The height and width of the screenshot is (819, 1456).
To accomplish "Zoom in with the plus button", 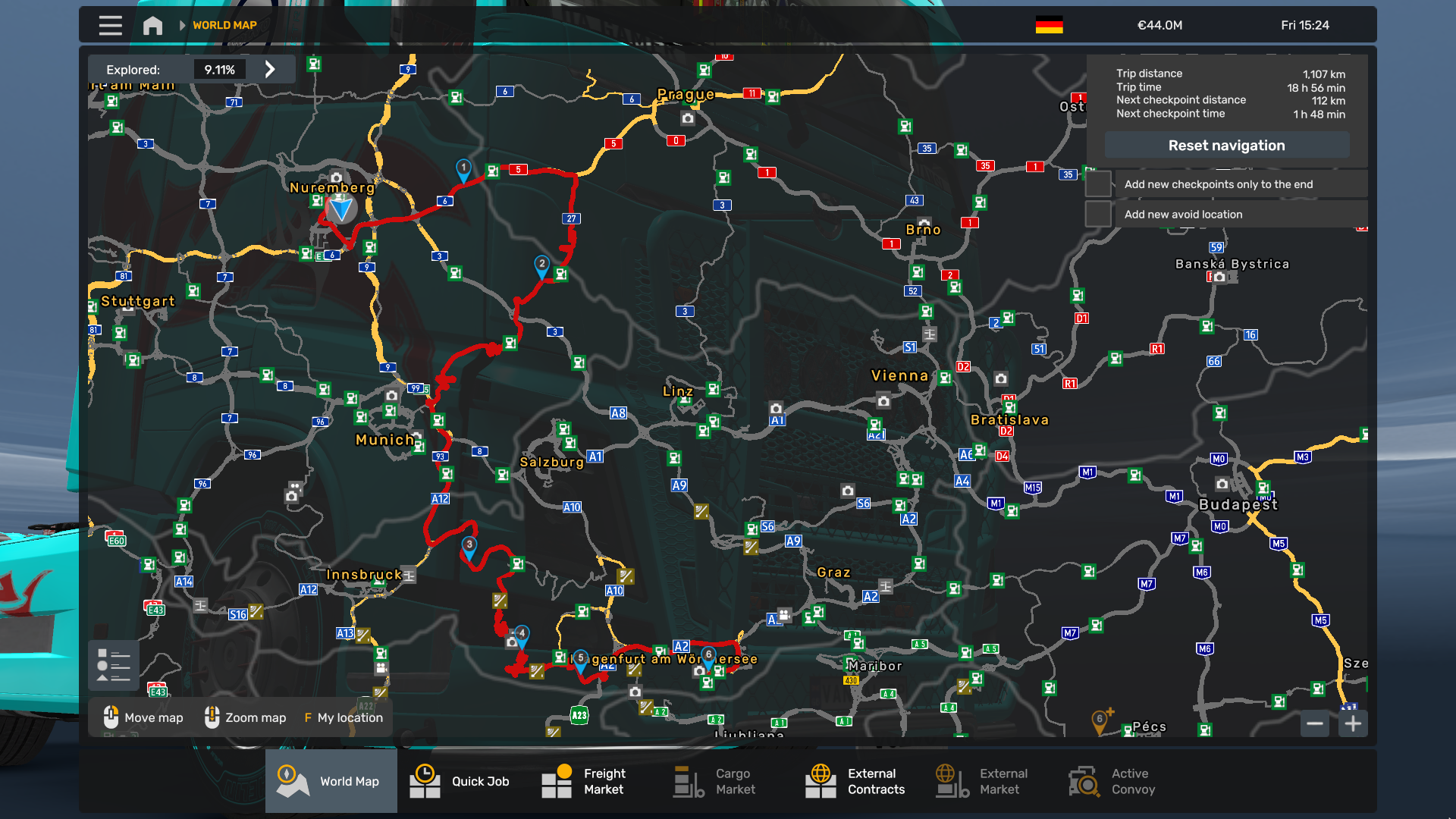I will pyautogui.click(x=1353, y=723).
